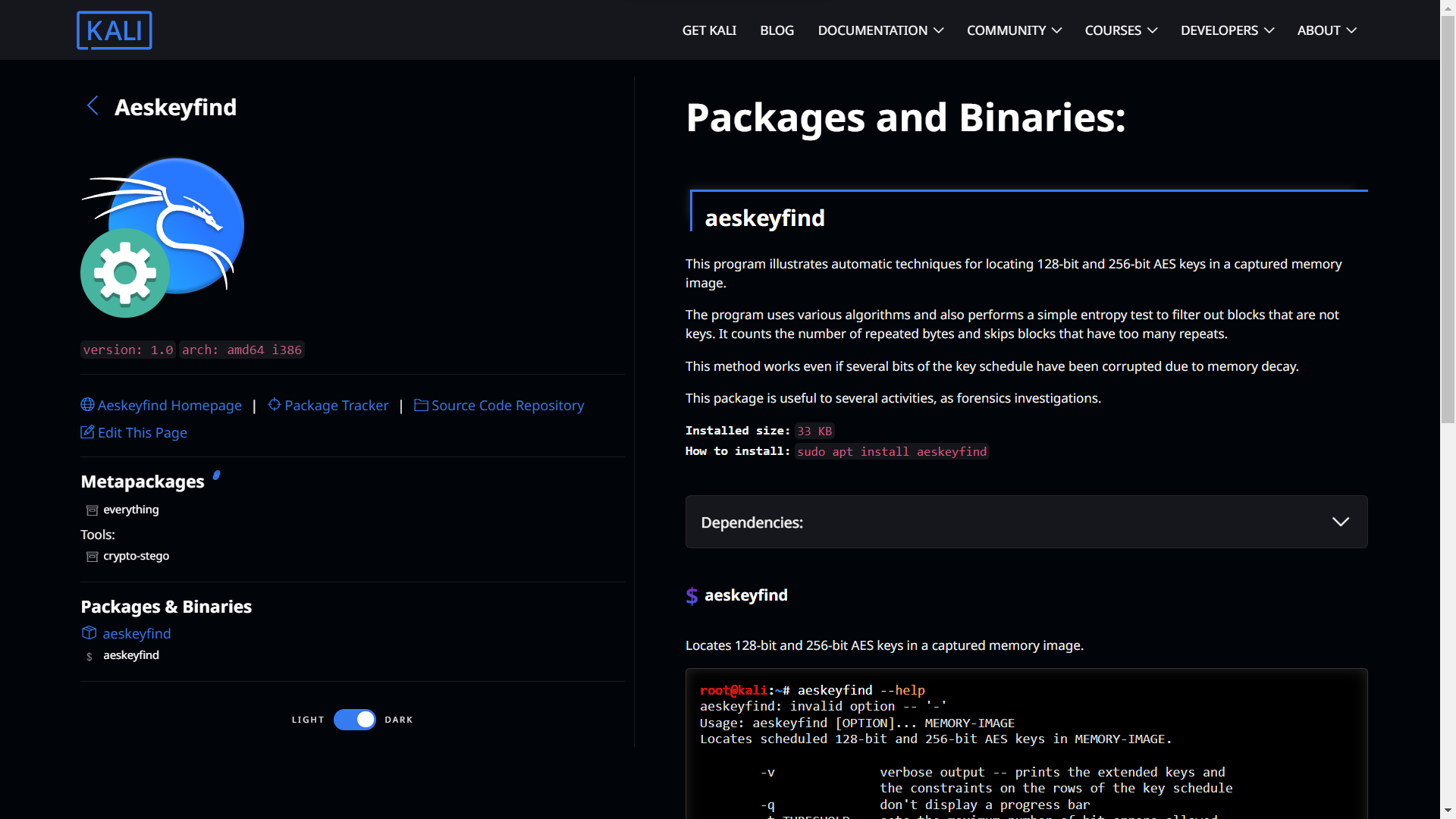The height and width of the screenshot is (819, 1456).
Task: Open the COMMUNITY dropdown menu
Action: (x=1014, y=30)
